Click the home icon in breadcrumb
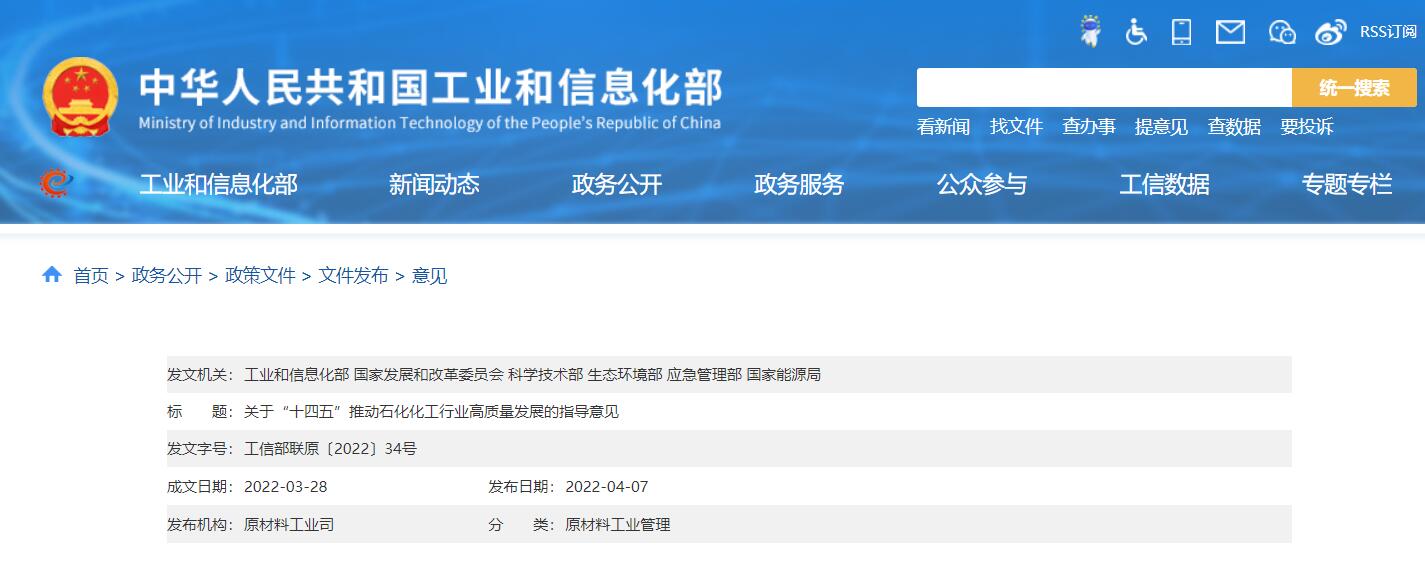 pos(52,274)
